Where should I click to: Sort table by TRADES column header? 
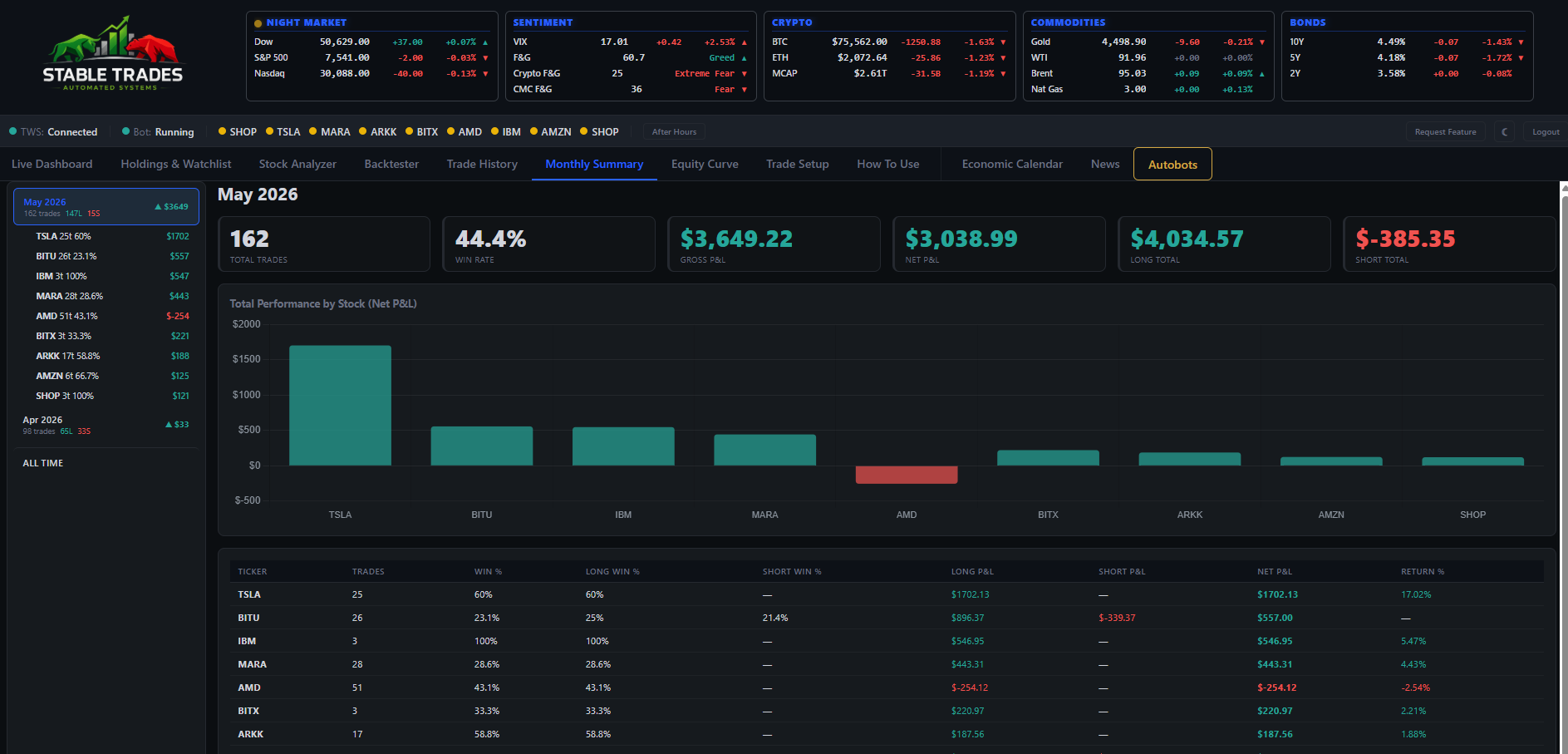(x=368, y=572)
